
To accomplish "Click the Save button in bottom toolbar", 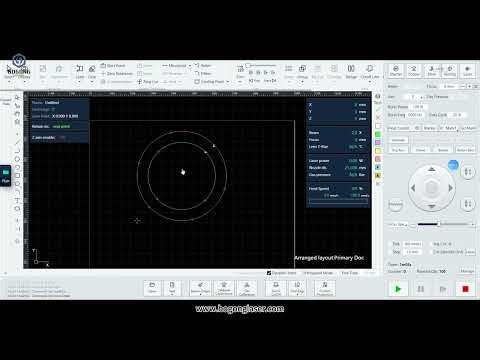I will point(172,287).
